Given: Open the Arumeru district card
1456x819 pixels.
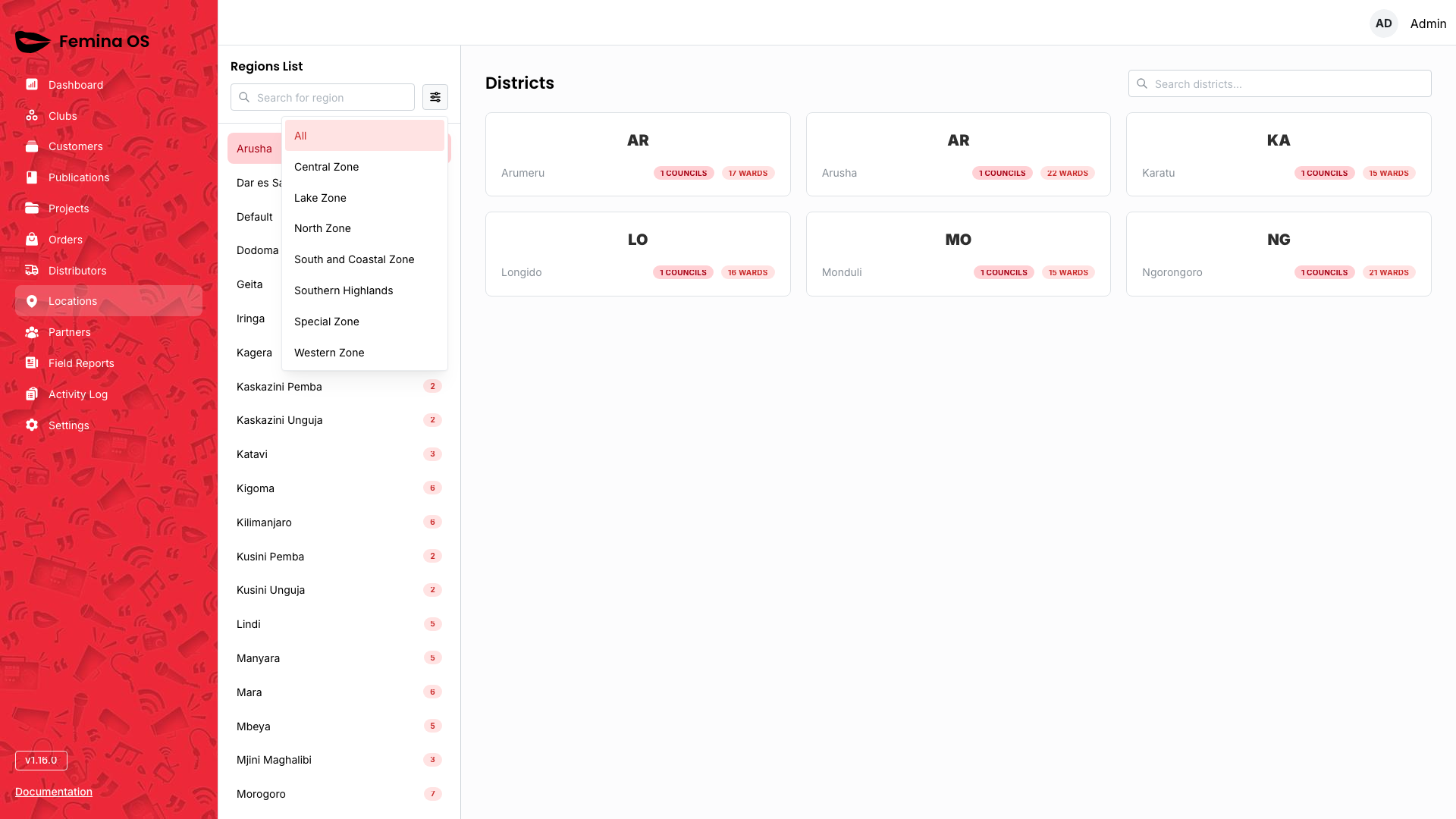Looking at the screenshot, I should point(638,155).
